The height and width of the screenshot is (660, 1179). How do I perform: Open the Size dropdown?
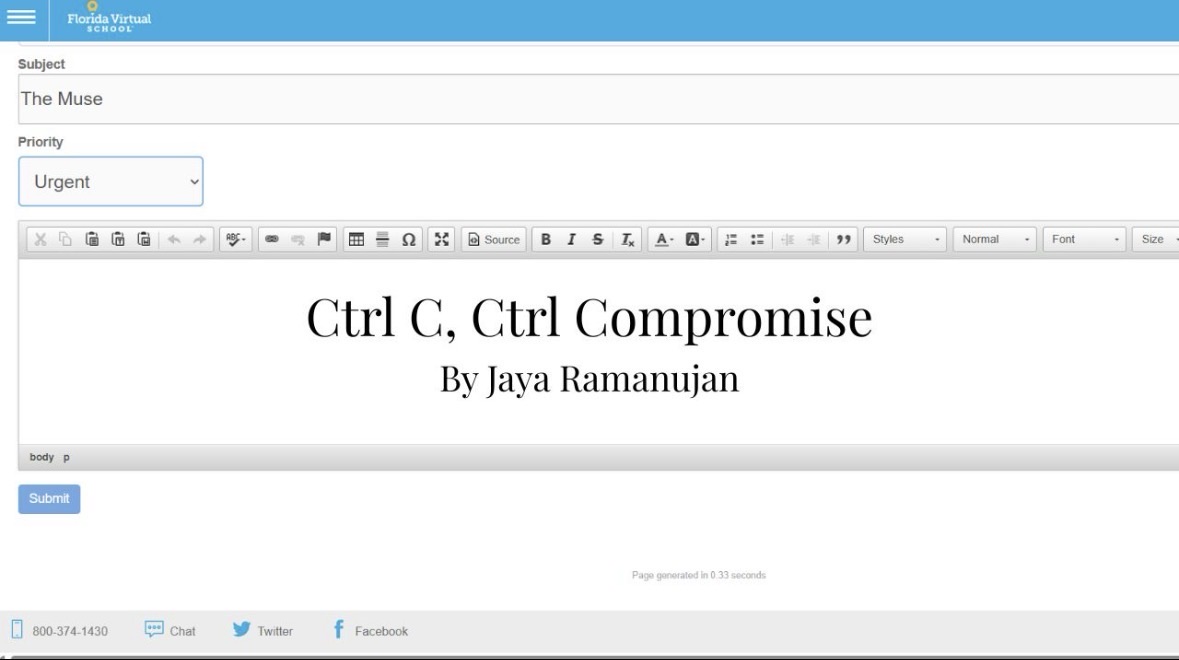click(x=1156, y=239)
